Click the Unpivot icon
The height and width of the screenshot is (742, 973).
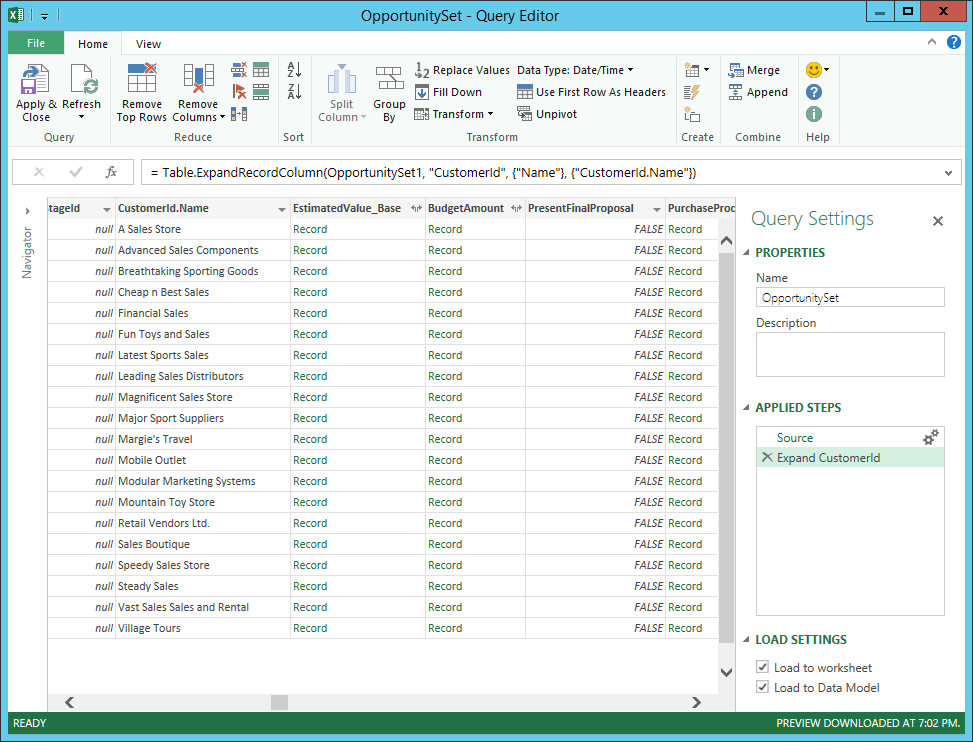click(525, 114)
